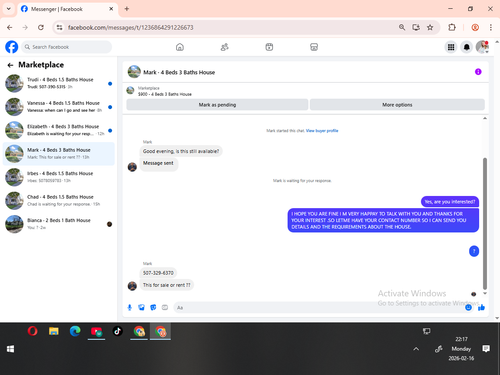Open View buyer profile link

[322, 131]
